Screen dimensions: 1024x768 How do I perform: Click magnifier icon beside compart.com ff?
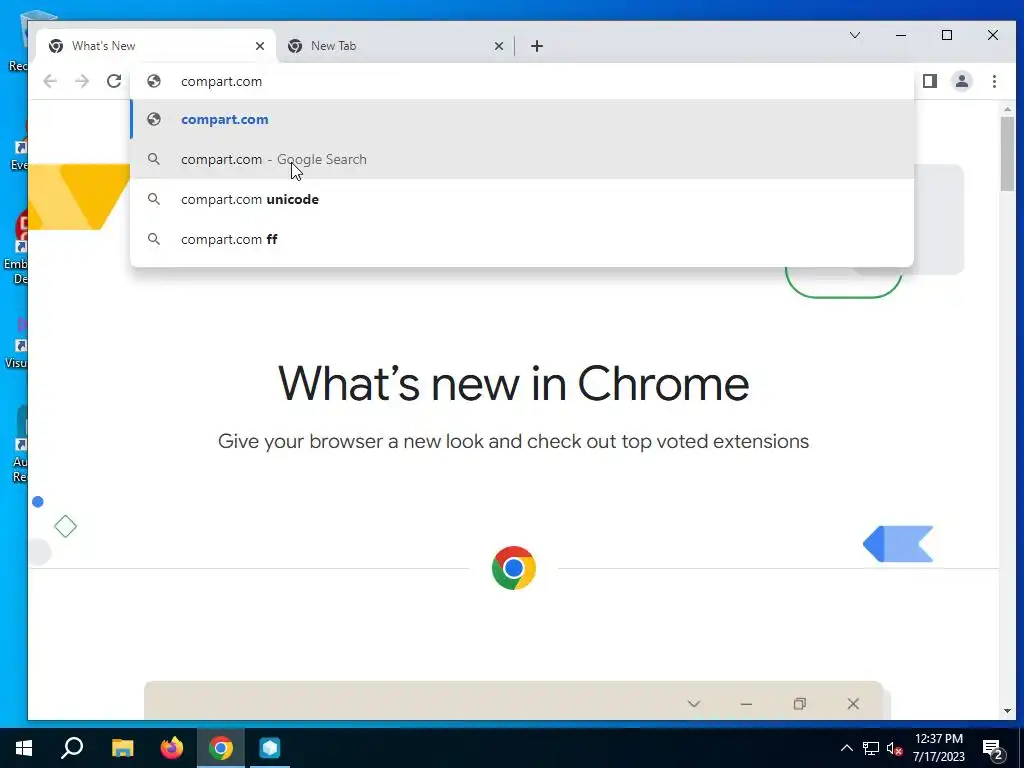click(x=154, y=239)
